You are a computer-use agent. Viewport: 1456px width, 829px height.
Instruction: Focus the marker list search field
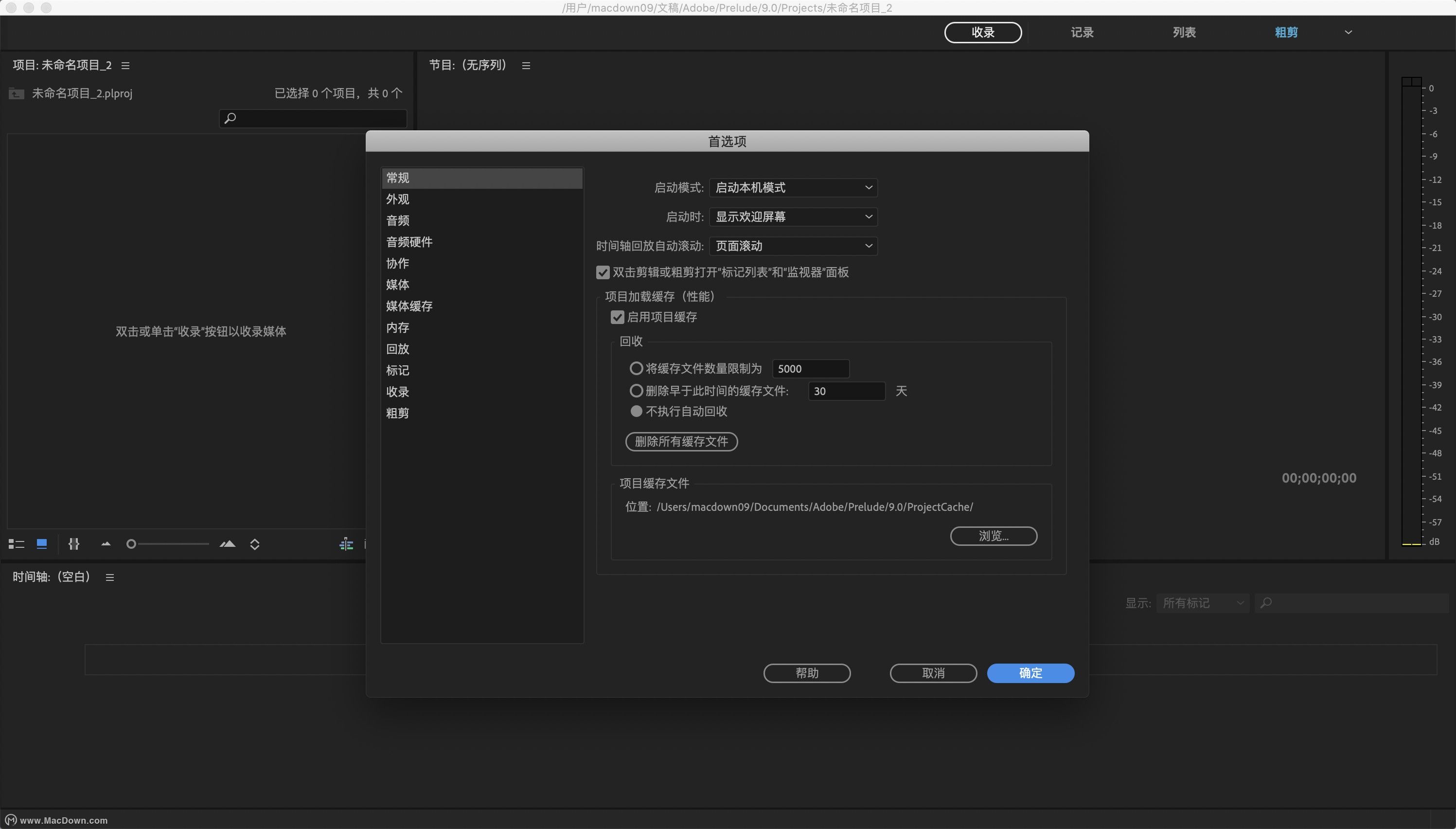click(x=1352, y=603)
